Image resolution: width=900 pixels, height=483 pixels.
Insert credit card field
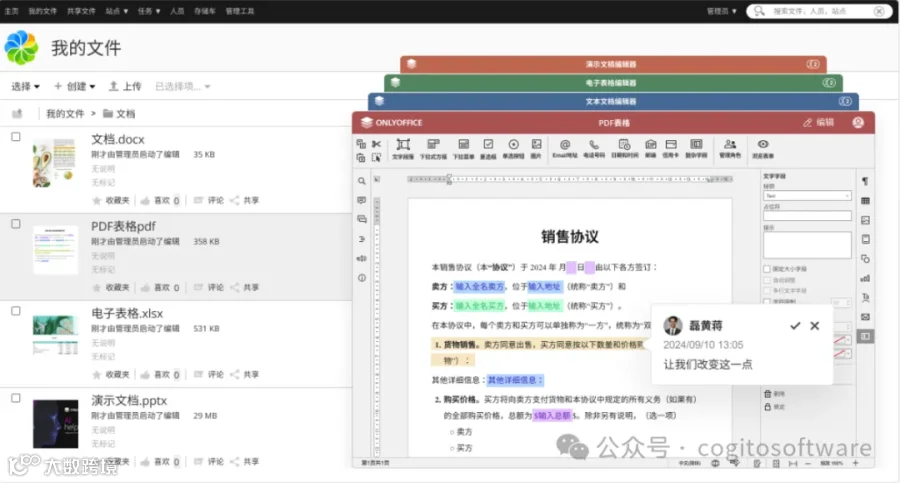click(671, 149)
